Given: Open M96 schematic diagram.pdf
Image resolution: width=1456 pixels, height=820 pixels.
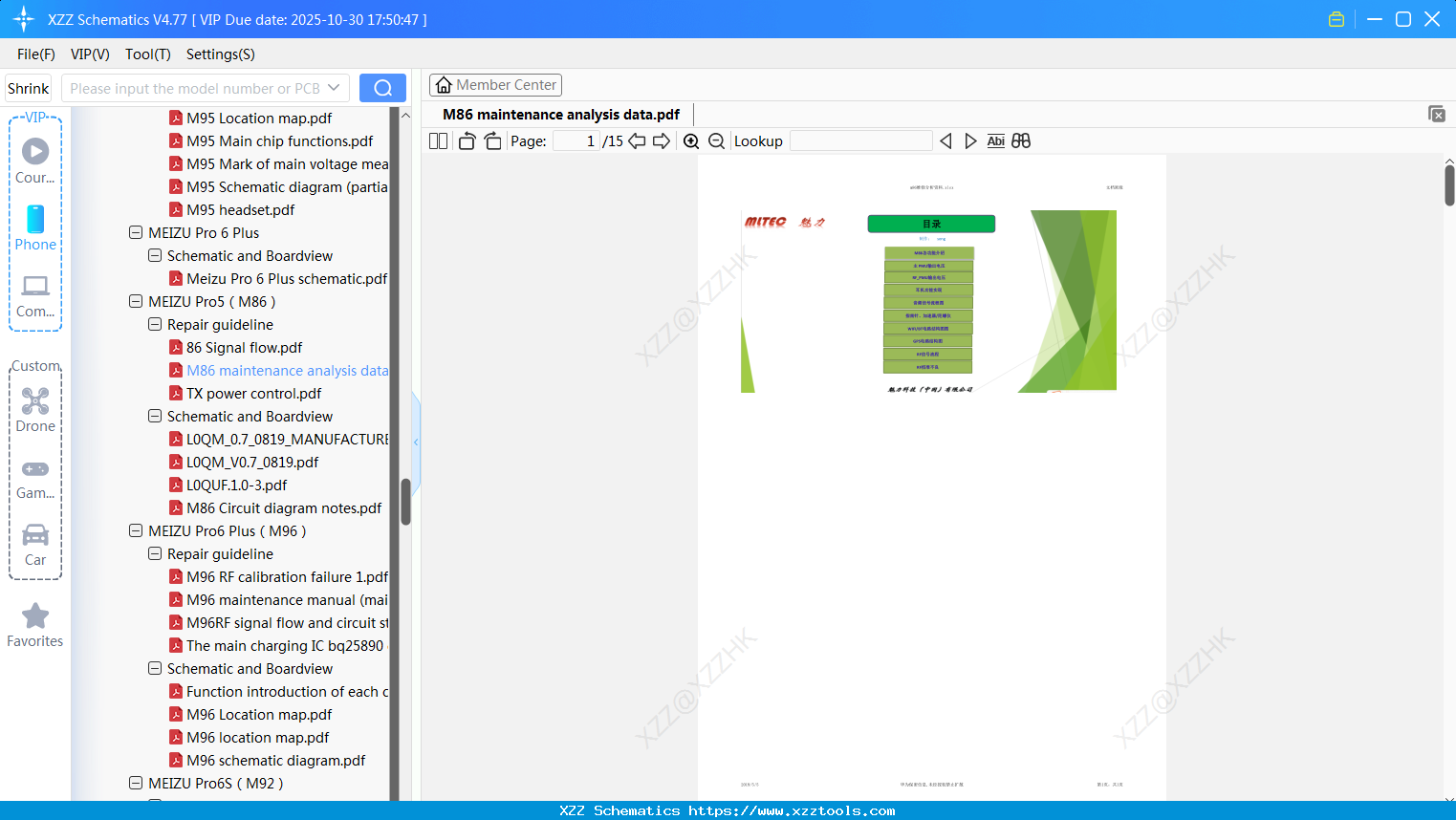Looking at the screenshot, I should point(275,760).
